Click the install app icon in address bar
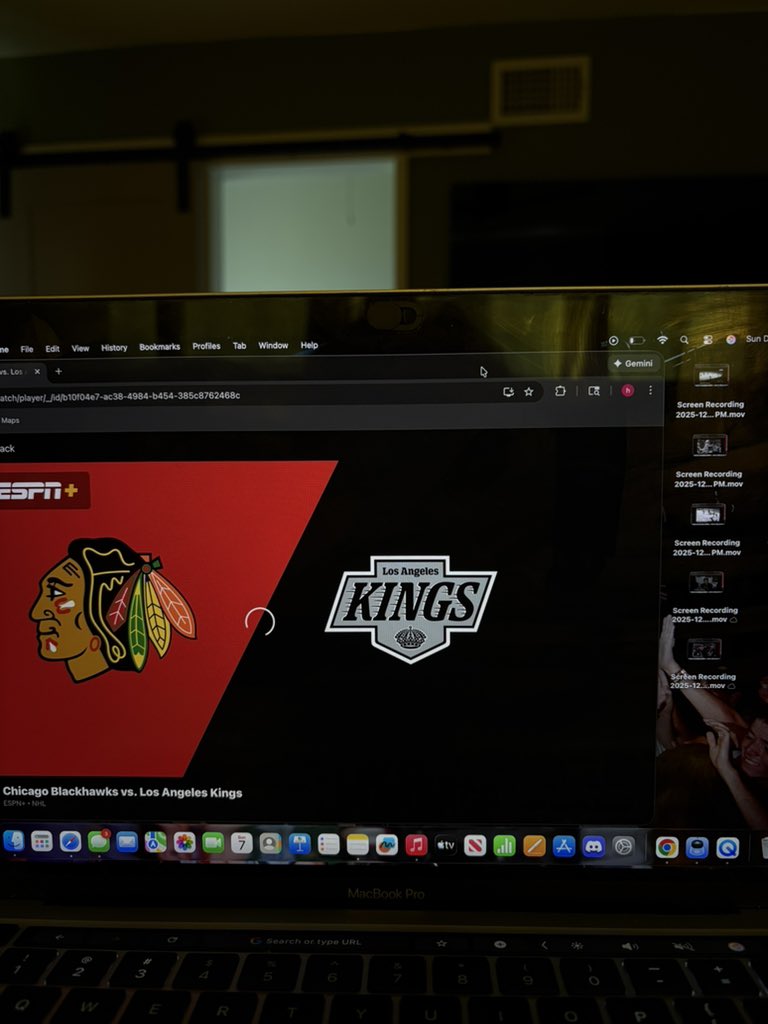This screenshot has width=768, height=1024. pyautogui.click(x=508, y=392)
